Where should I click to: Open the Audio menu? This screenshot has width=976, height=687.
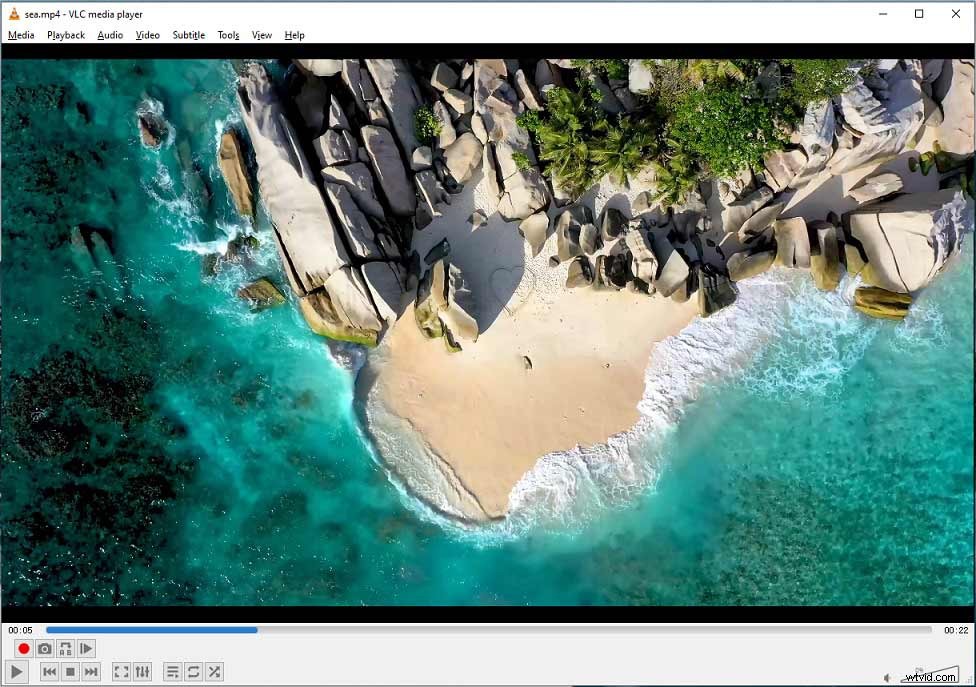109,35
